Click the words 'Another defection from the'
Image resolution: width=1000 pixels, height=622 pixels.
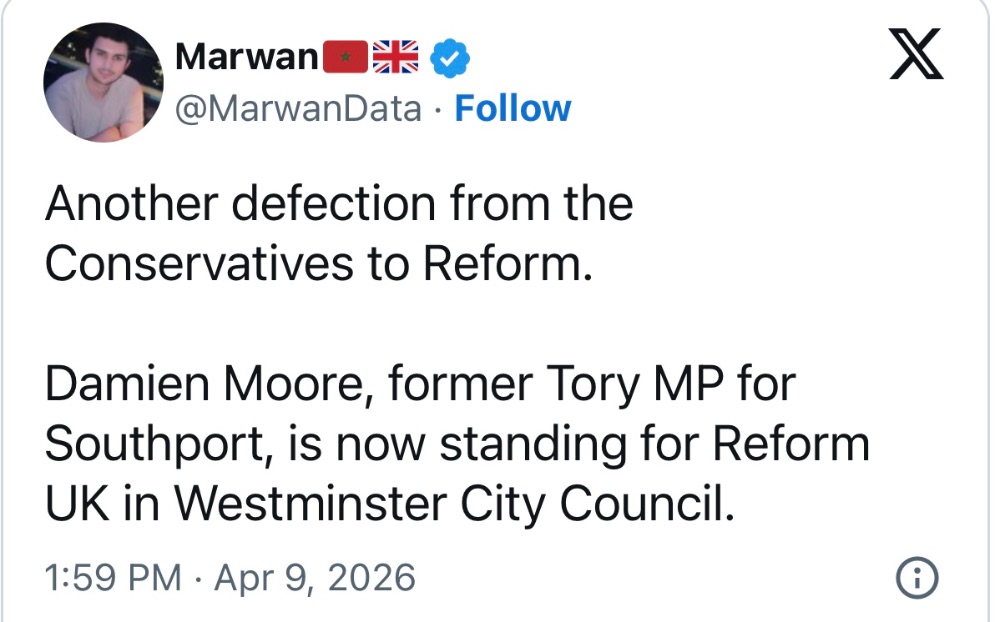[338, 204]
